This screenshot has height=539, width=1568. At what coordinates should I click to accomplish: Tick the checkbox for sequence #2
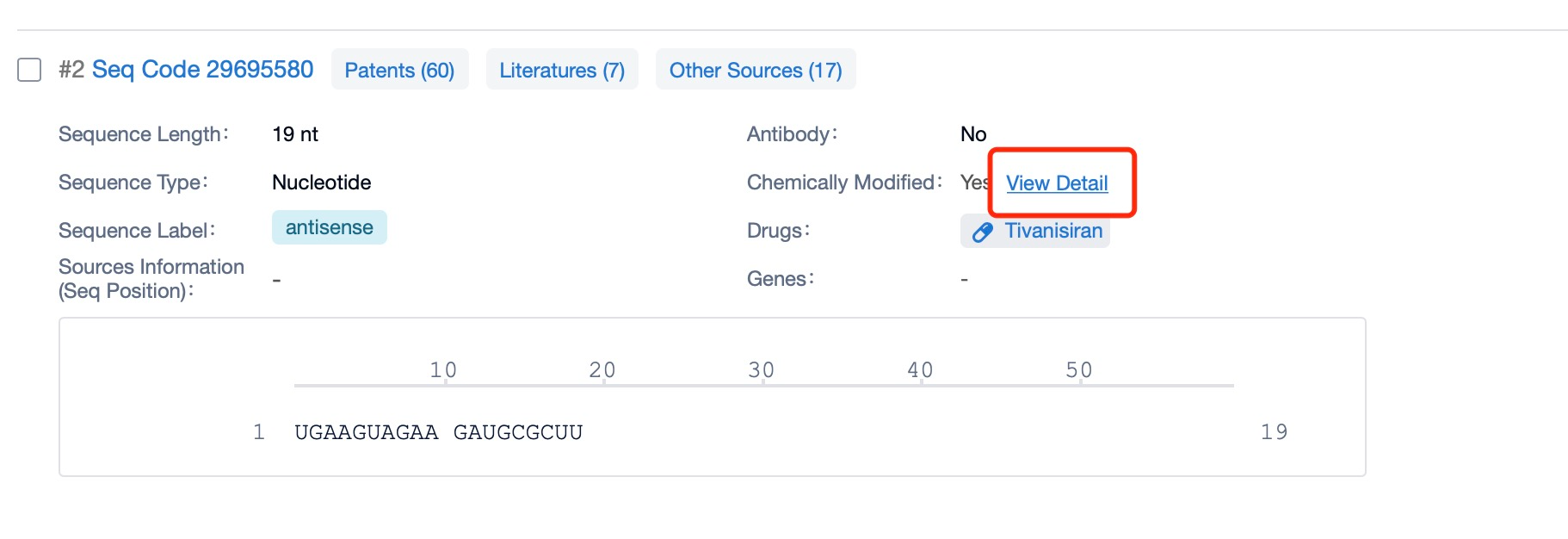coord(29,70)
